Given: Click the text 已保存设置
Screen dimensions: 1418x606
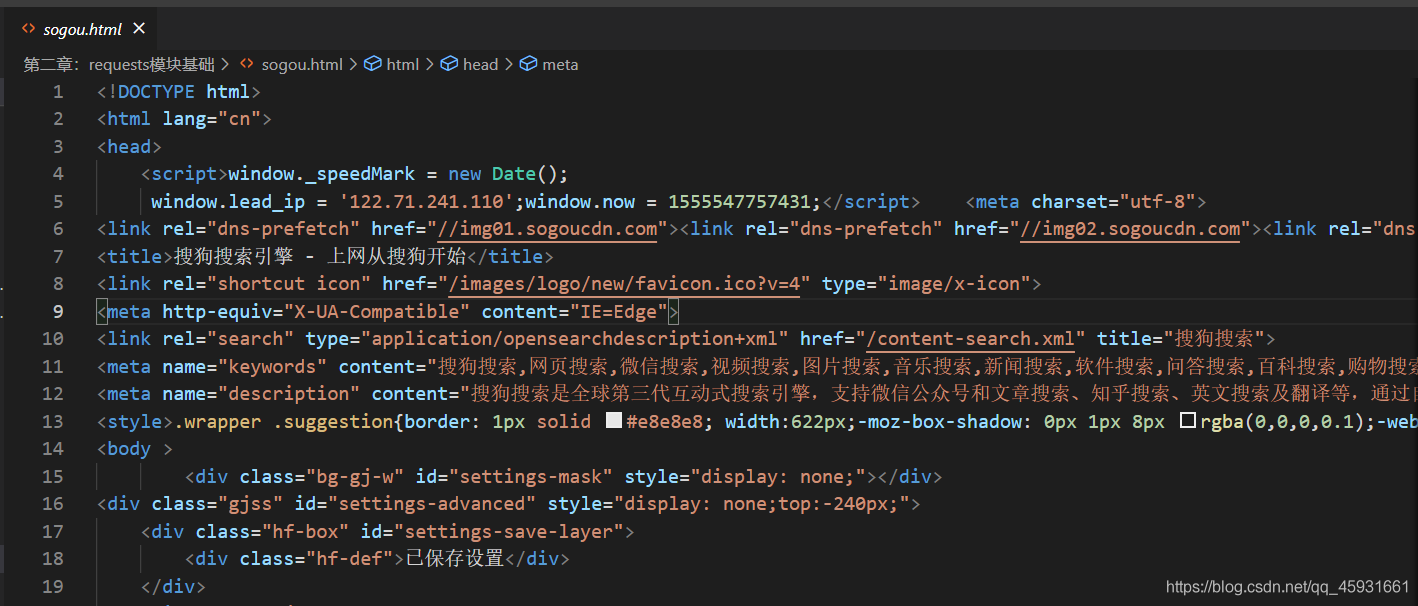Looking at the screenshot, I should click(x=454, y=559).
